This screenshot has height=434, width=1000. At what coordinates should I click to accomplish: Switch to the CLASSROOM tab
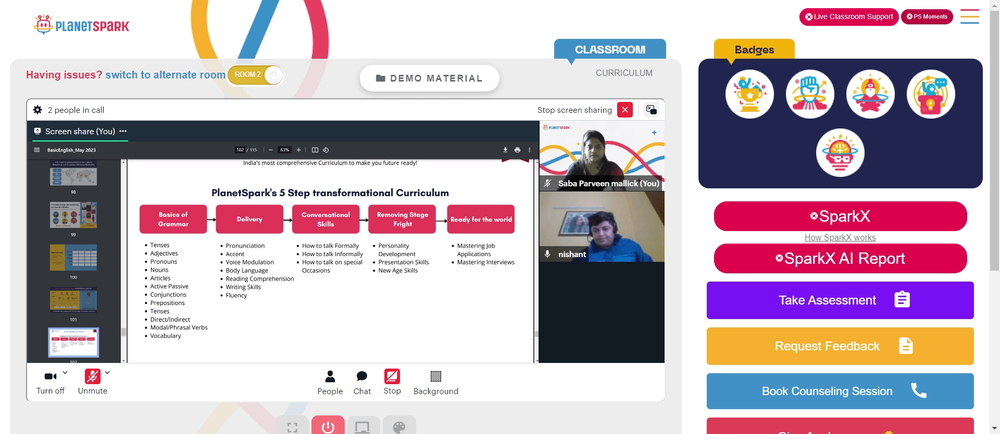(610, 49)
